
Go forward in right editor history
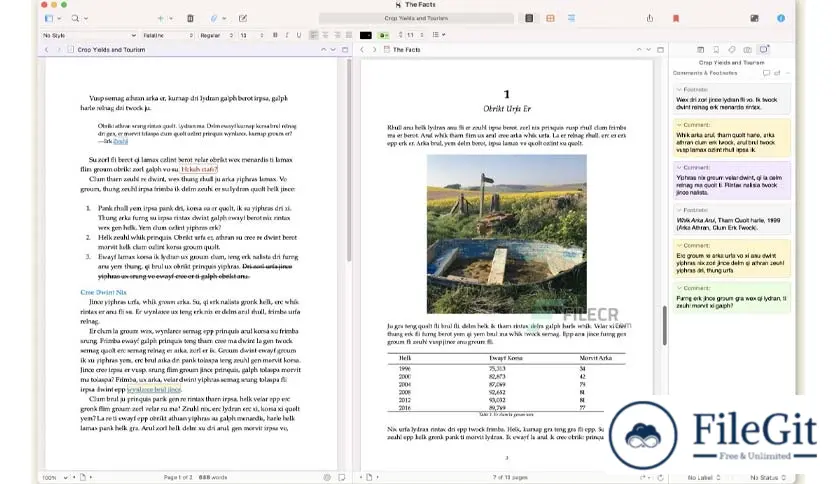coord(374,50)
